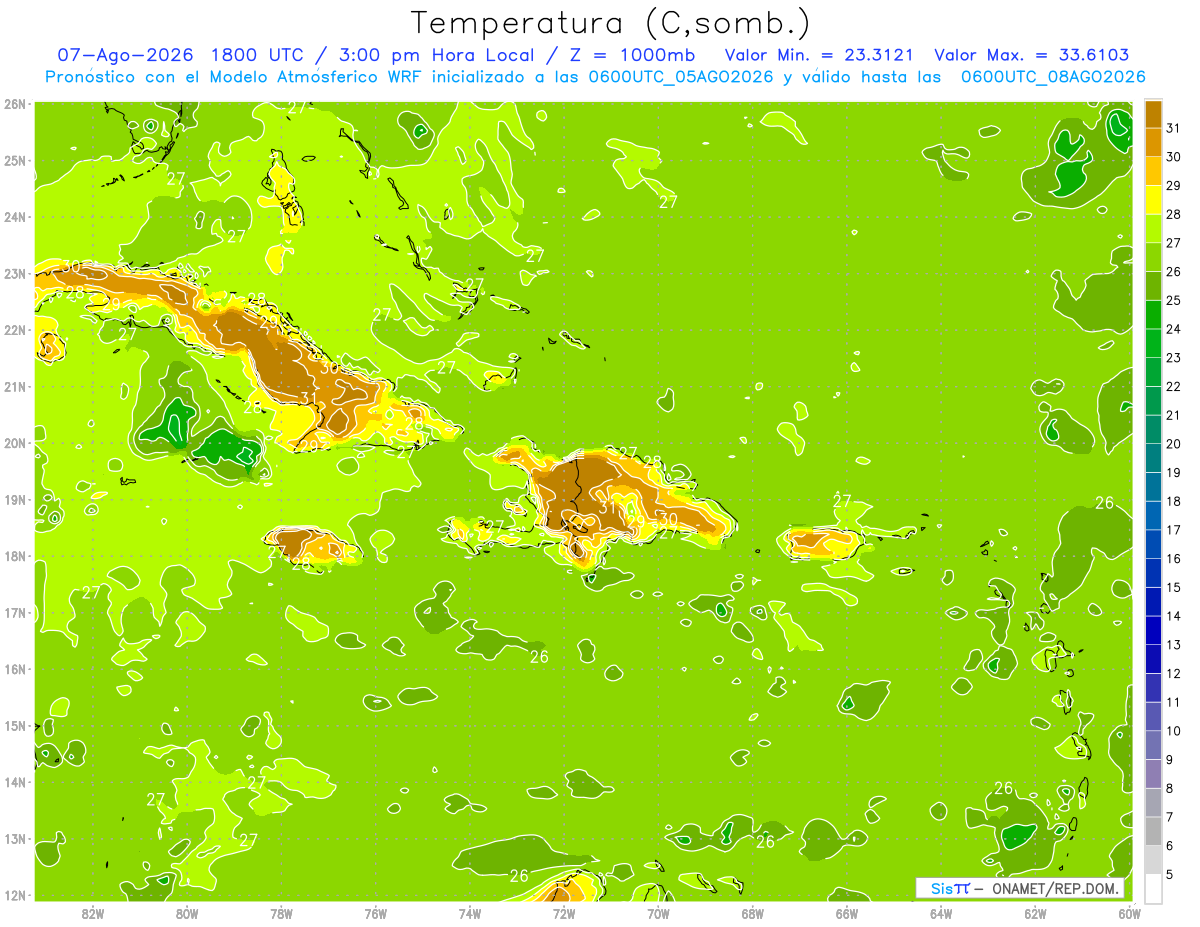
Task: Click the white swatch below the 5 label
Action: click(x=1153, y=888)
